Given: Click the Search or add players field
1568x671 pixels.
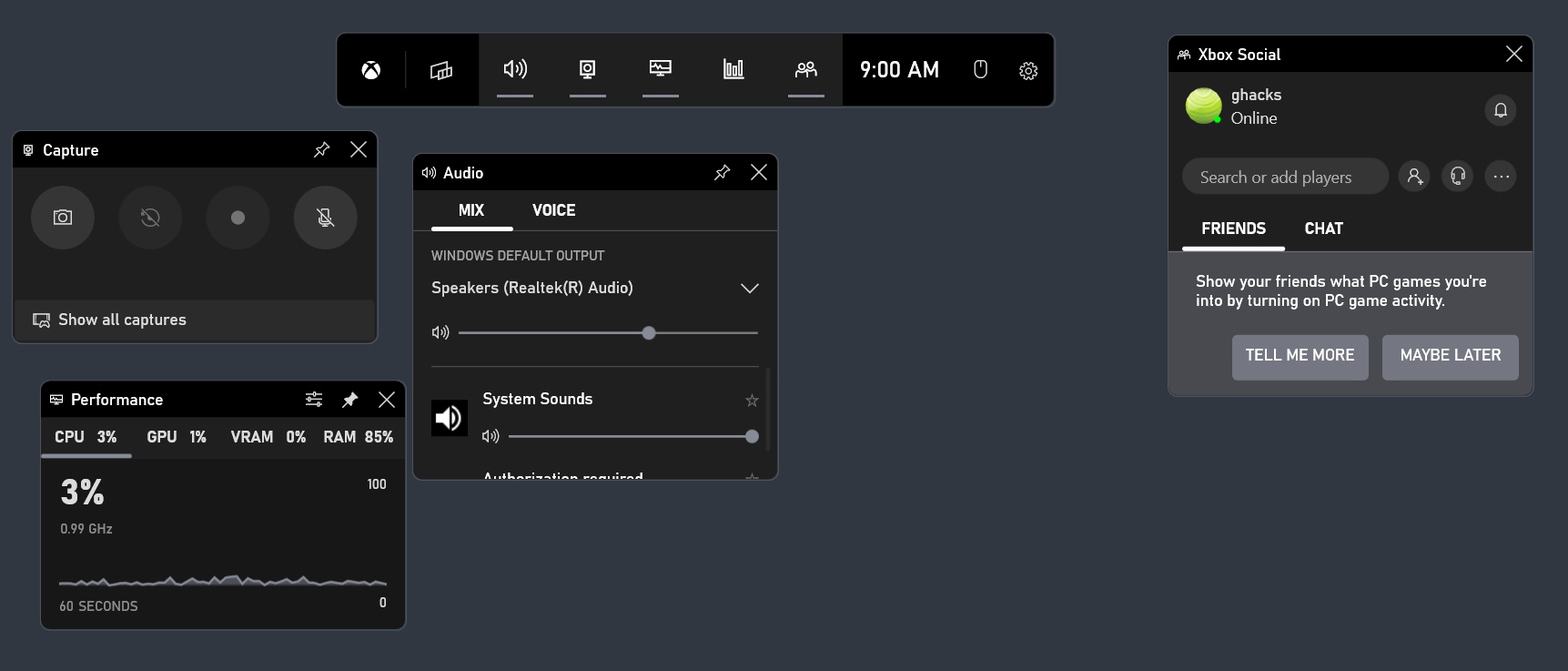Looking at the screenshot, I should (x=1284, y=178).
